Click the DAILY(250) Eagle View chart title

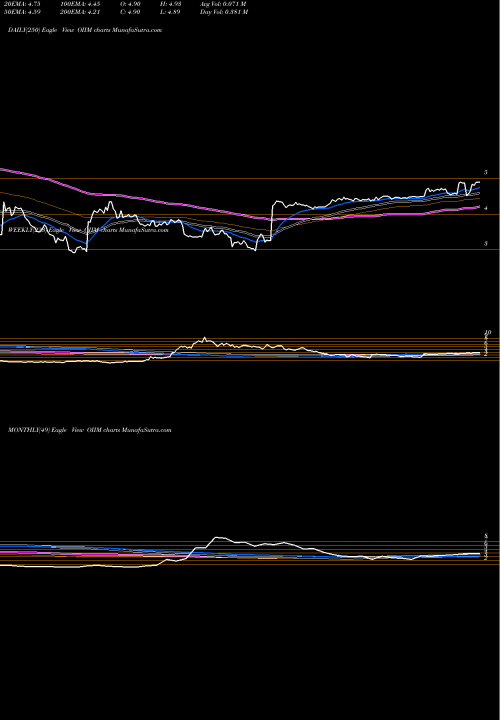(x=85, y=30)
